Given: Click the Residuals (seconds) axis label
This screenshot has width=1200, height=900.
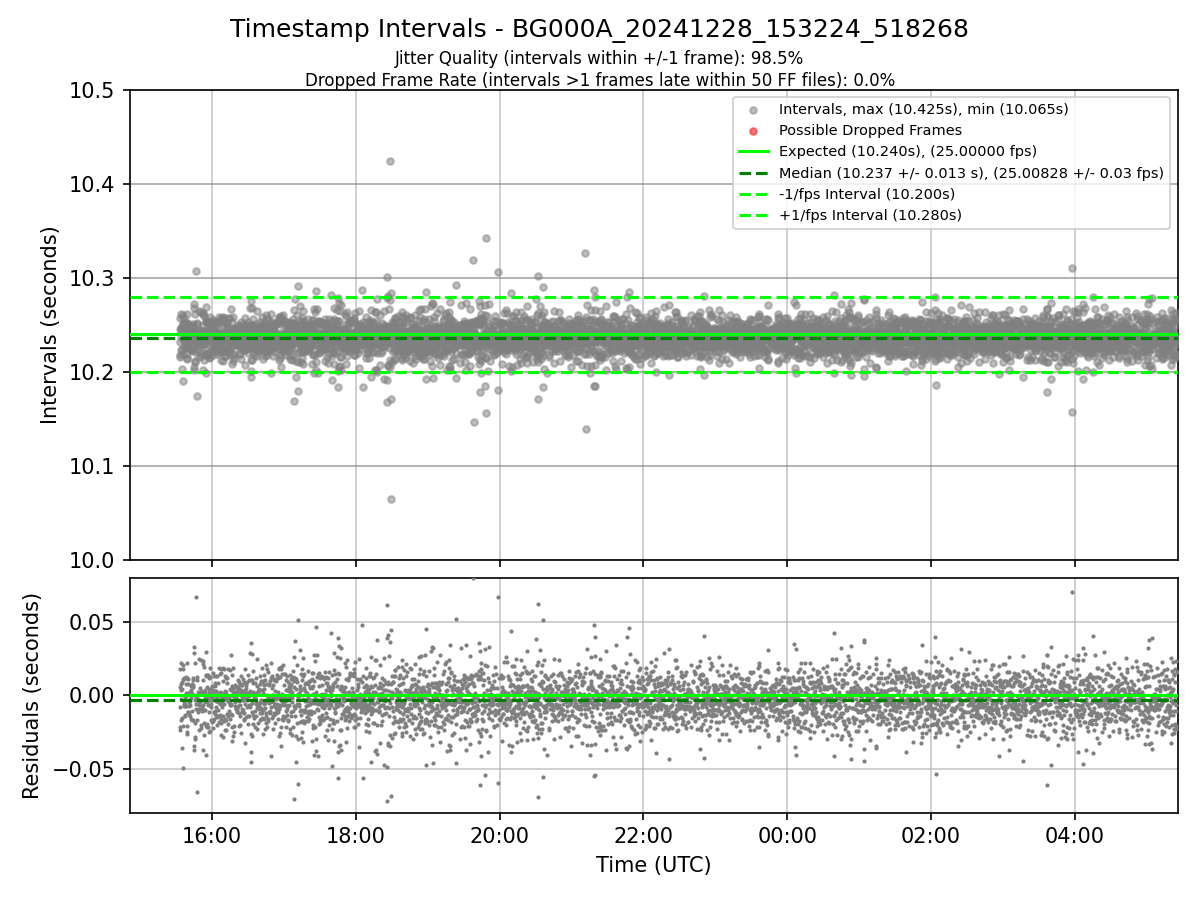Looking at the screenshot, I should tap(32, 696).
